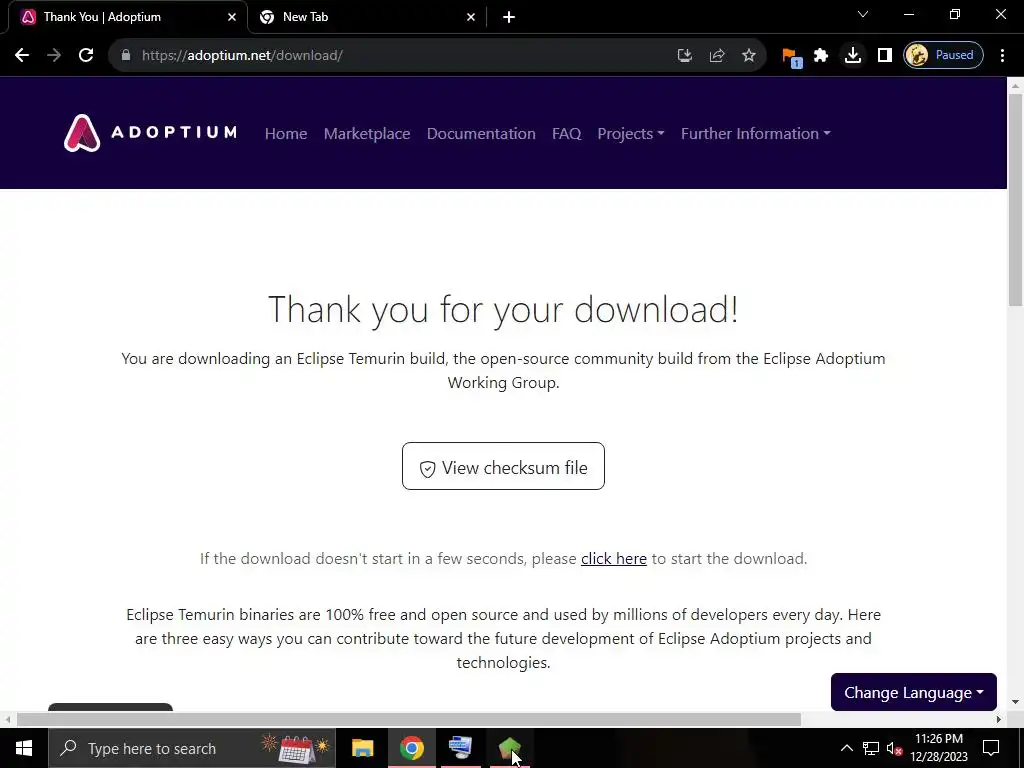Viewport: 1024px width, 768px height.
Task: Click the taskbar search box
Action: click(192, 748)
